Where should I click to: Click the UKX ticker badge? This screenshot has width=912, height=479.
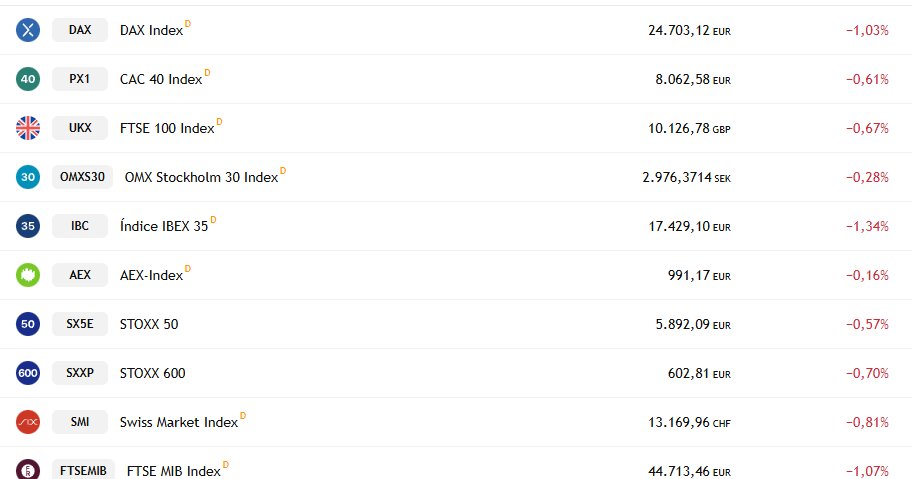[80, 128]
